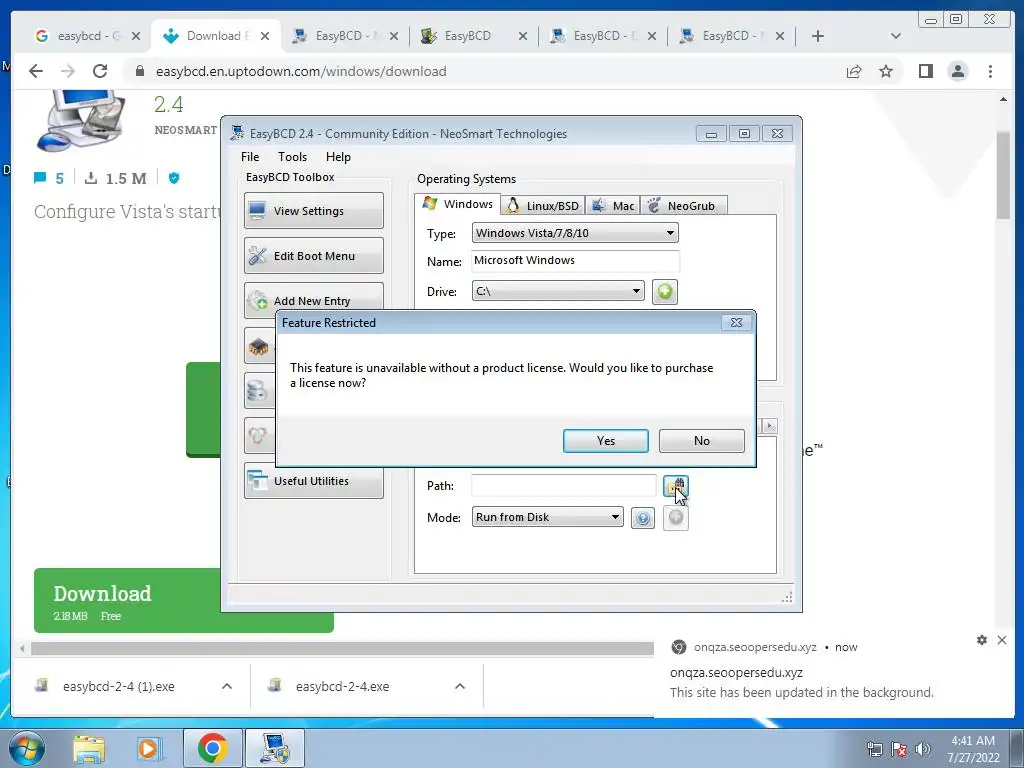
Task: Open EasyBCD File menu
Action: (x=250, y=157)
